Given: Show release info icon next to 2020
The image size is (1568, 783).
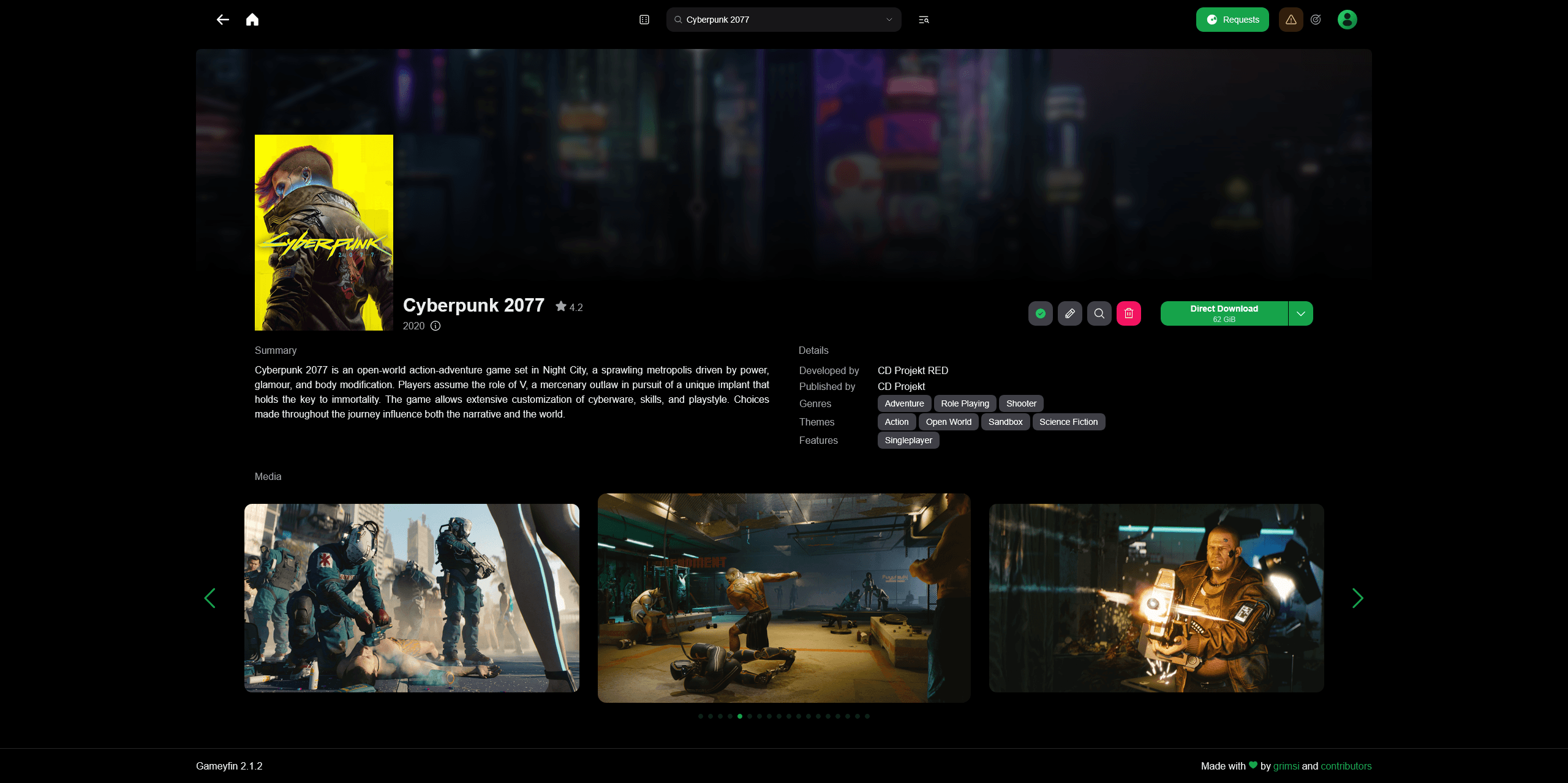Looking at the screenshot, I should pos(435,326).
